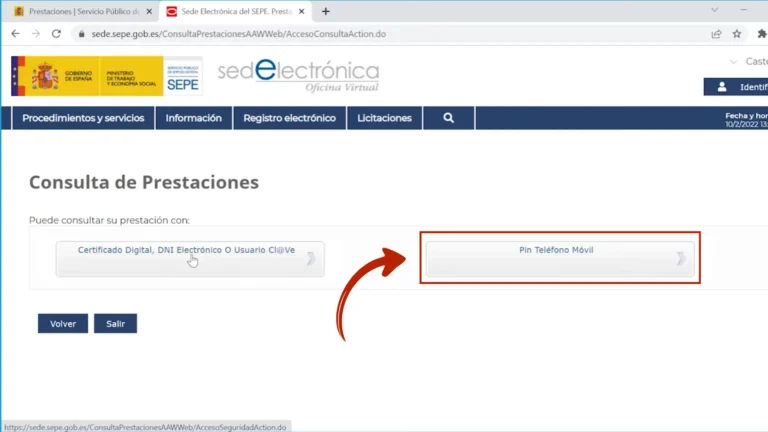Close the Sede Electrónica del SEPE tab
This screenshot has width=768, height=432.
tap(301, 11)
